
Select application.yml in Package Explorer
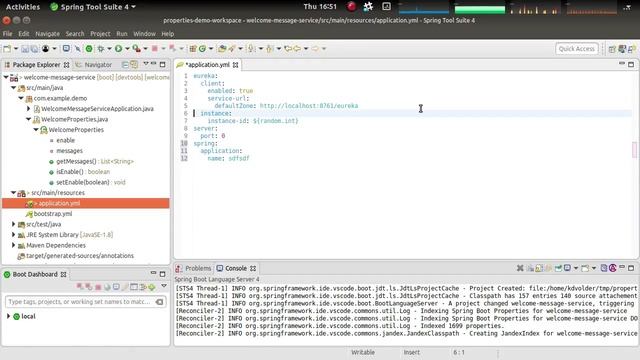[86, 203]
